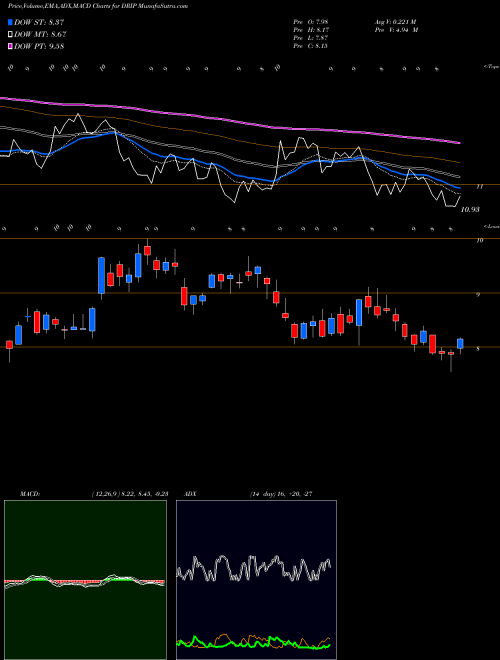Click the MACD (12,26,9) values text

pos(130,494)
